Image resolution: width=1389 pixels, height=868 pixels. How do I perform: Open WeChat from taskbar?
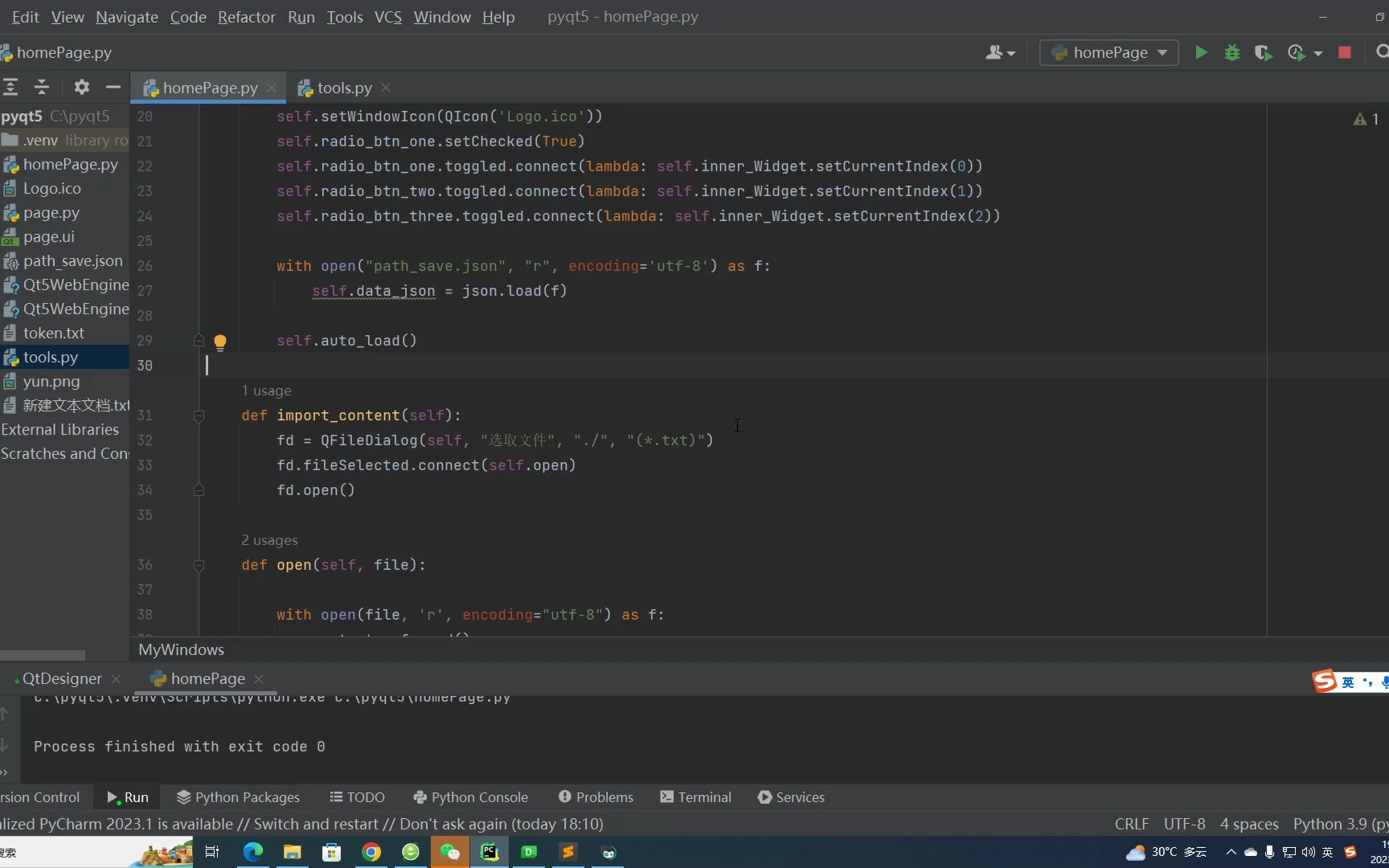(x=450, y=852)
